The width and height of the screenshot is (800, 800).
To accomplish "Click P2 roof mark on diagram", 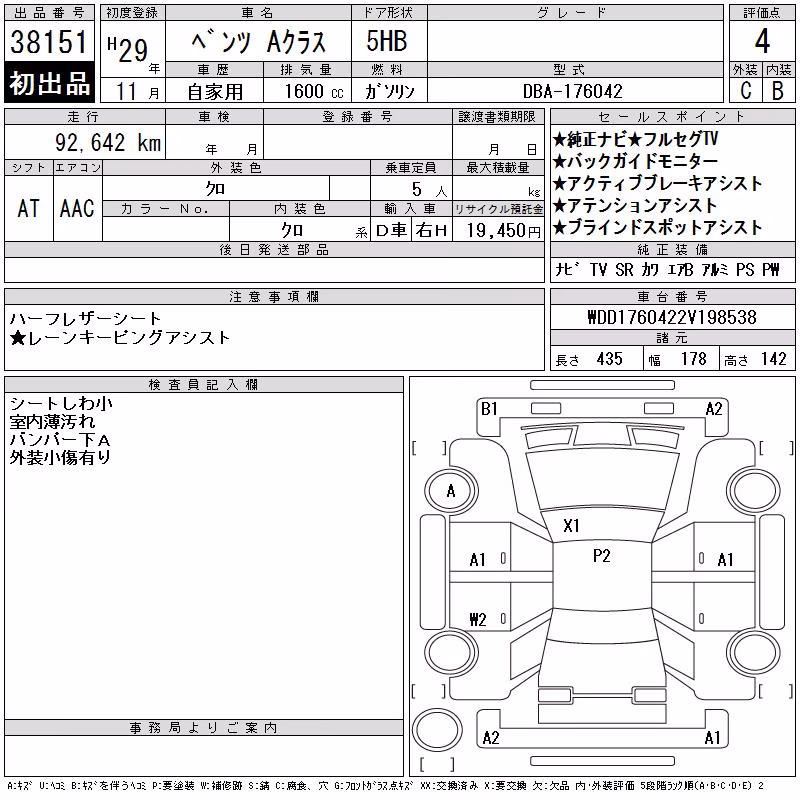I will point(602,556).
